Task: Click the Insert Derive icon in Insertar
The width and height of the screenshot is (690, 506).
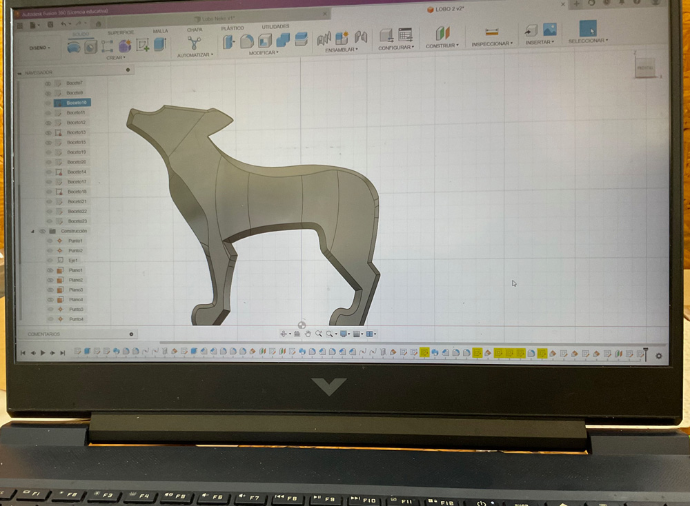Action: [531, 30]
